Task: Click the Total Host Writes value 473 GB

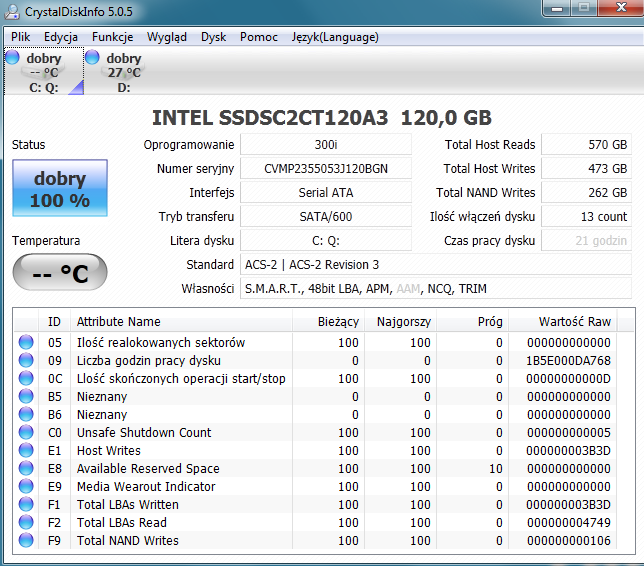Action: pyautogui.click(x=586, y=168)
